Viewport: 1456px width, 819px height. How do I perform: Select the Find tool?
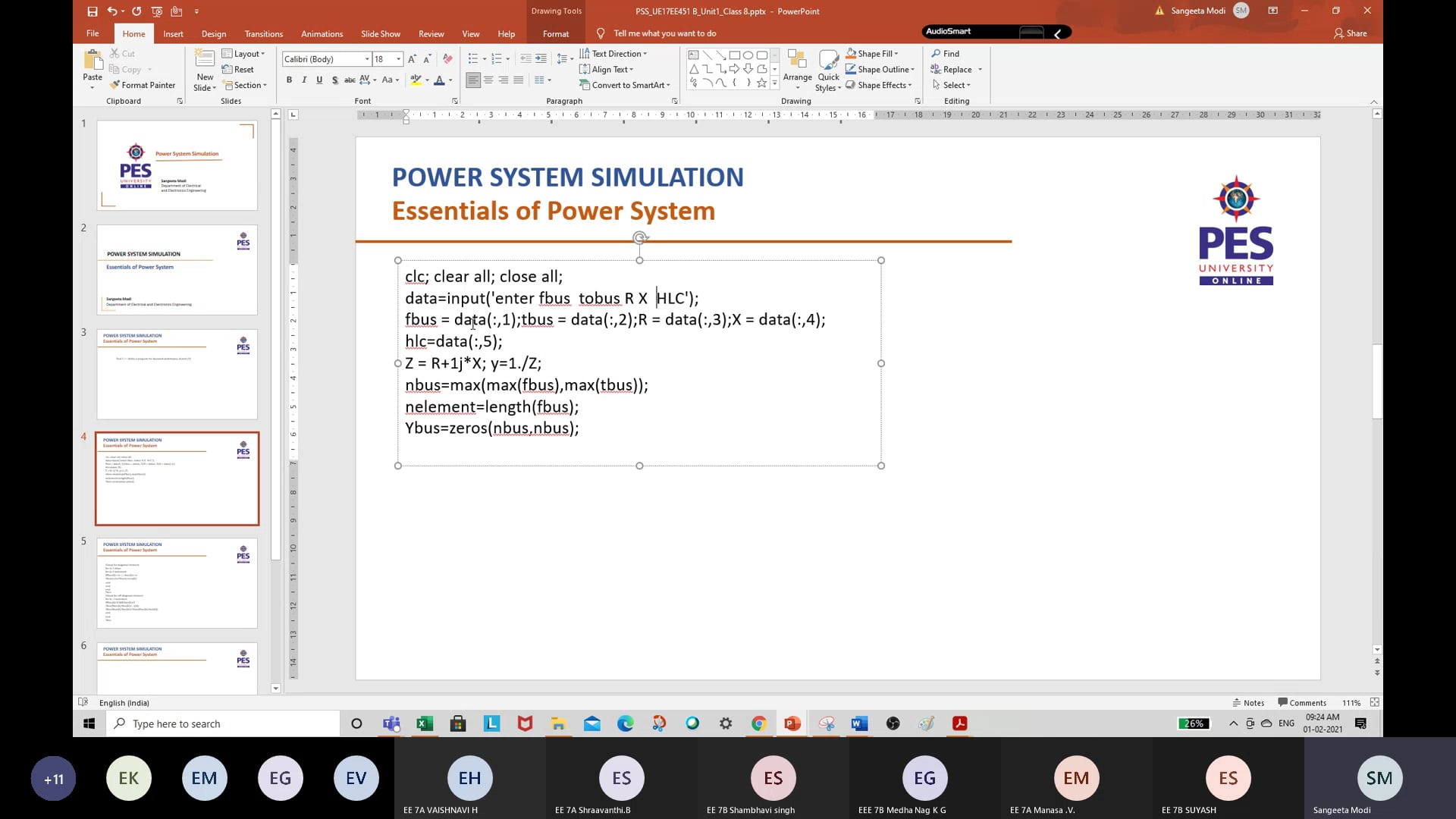tap(946, 53)
